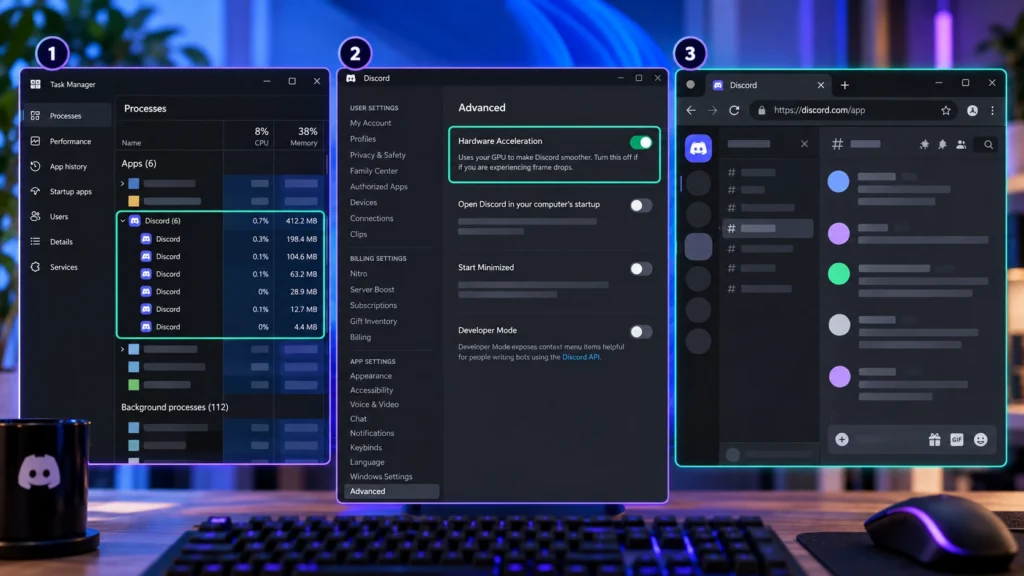
Task: Open the GIF picker in message bar
Action: click(x=957, y=440)
